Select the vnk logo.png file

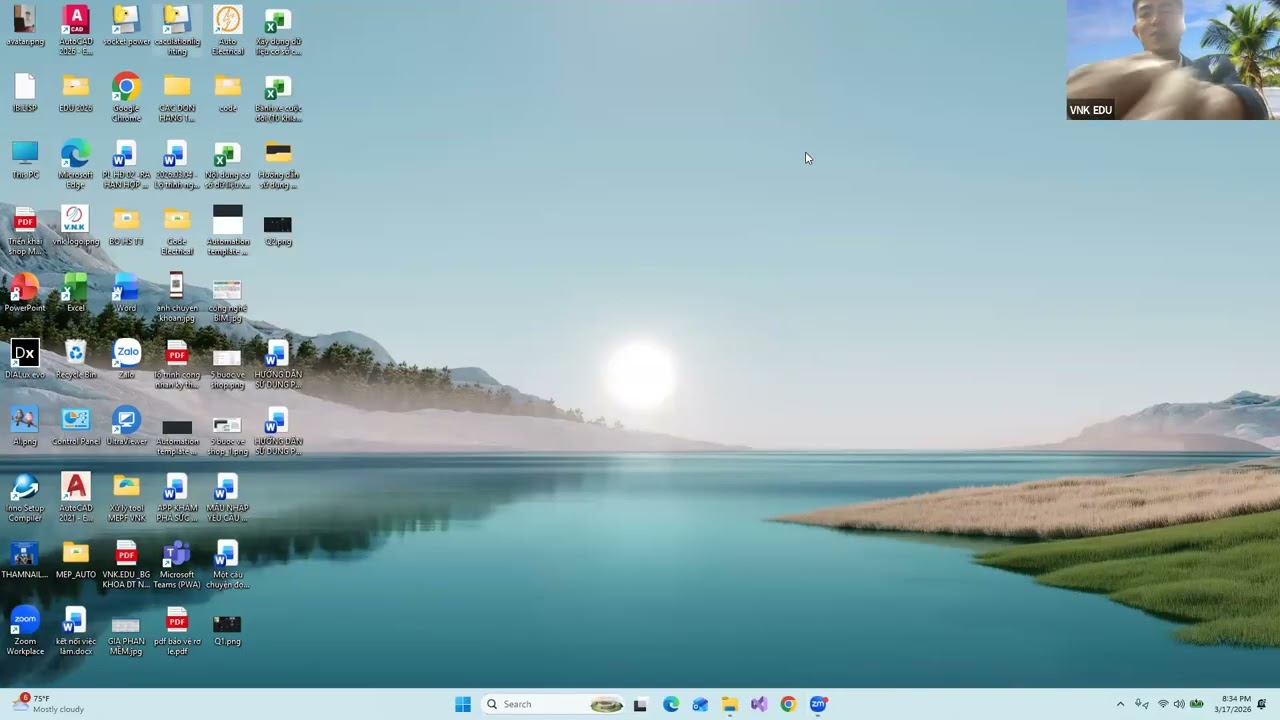click(x=76, y=226)
